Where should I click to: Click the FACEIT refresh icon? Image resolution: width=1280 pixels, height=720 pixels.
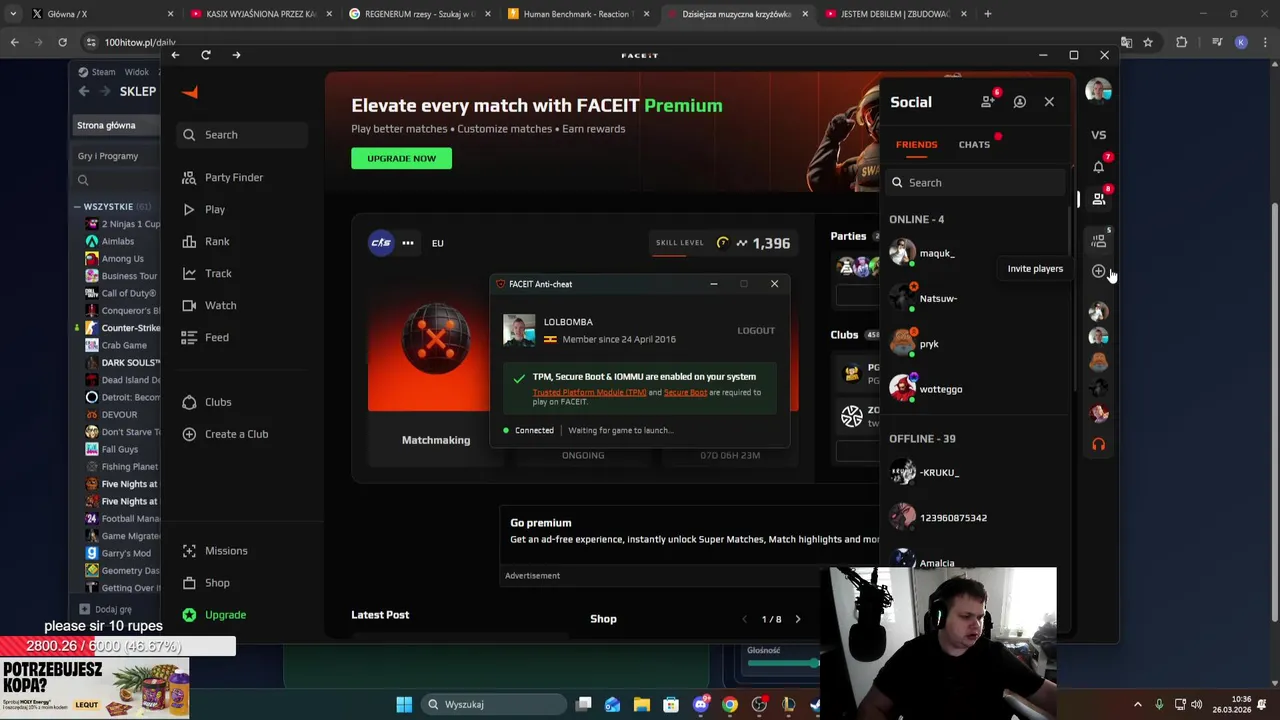[205, 55]
